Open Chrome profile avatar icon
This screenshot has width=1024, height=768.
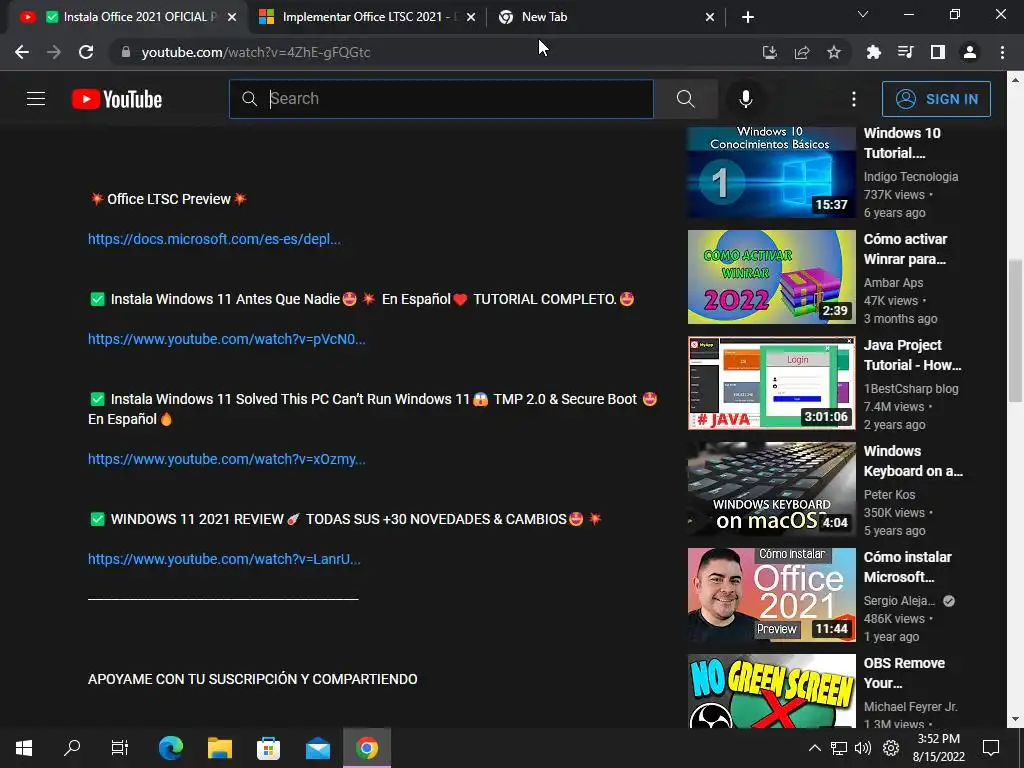pyautogui.click(x=970, y=52)
